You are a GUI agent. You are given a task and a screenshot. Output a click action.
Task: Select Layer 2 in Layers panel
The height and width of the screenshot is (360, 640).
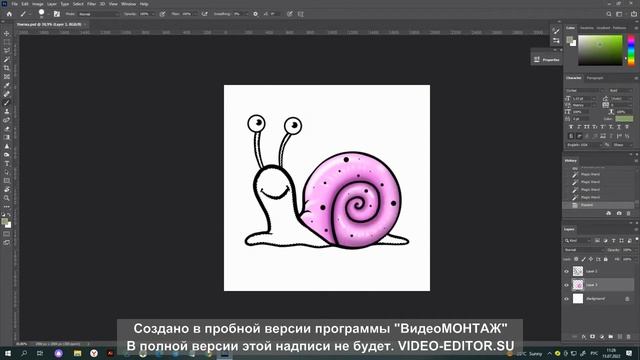tap(599, 271)
